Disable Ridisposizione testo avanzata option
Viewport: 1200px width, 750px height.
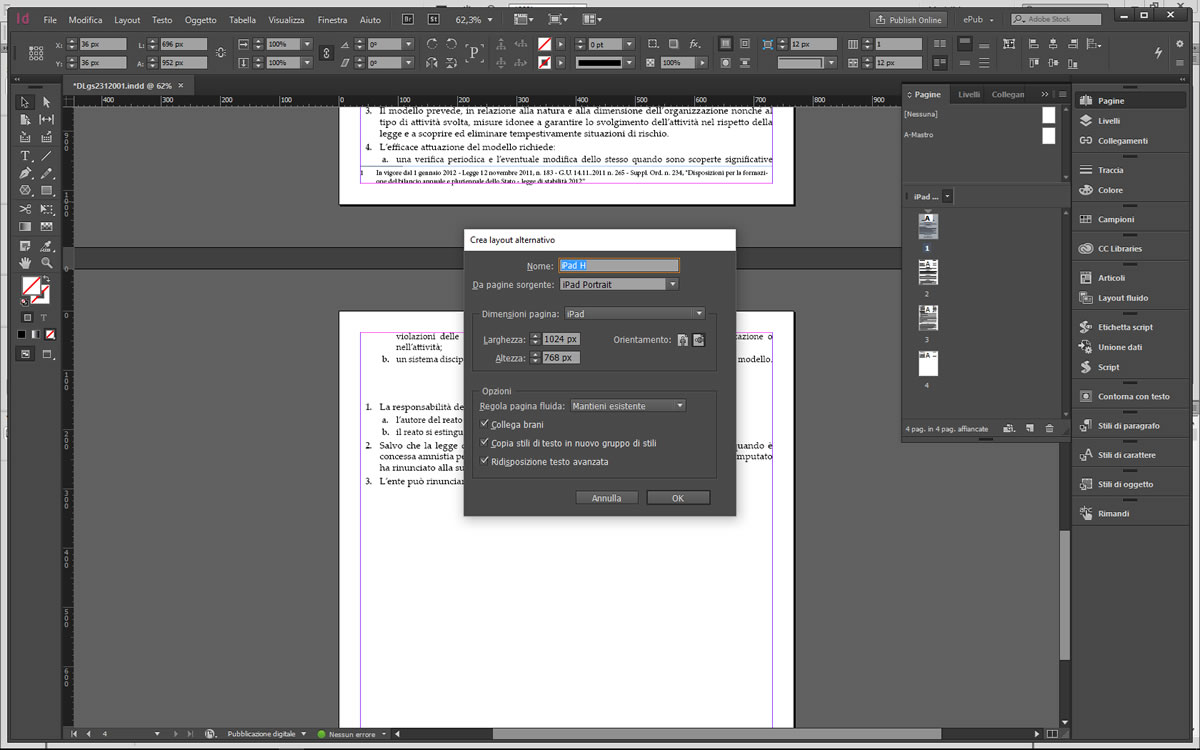[485, 461]
